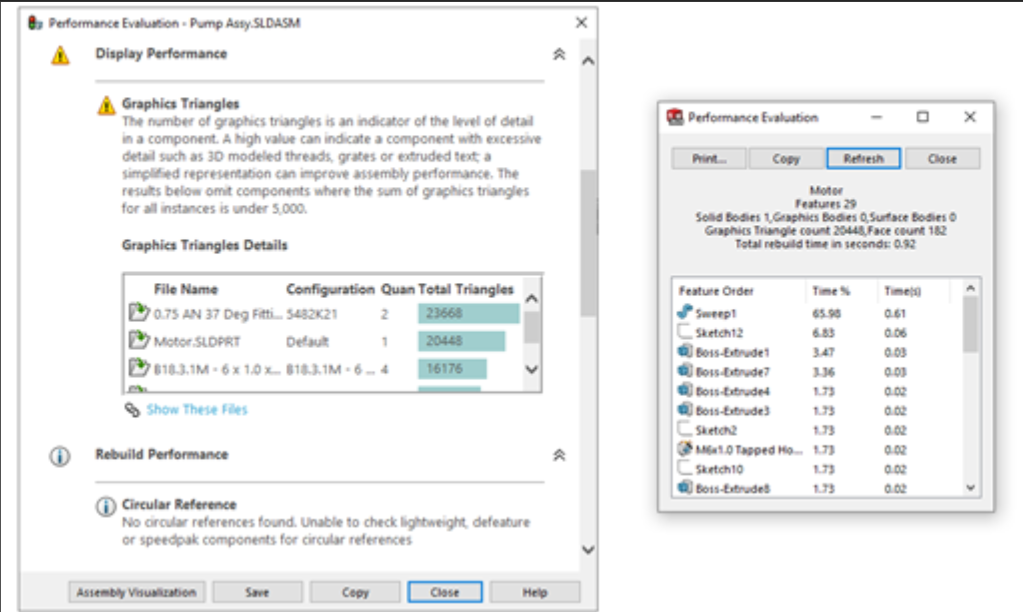This screenshot has height=612, width=1023.
Task: Click the Graphics Triangles warning icon
Action: (x=106, y=104)
